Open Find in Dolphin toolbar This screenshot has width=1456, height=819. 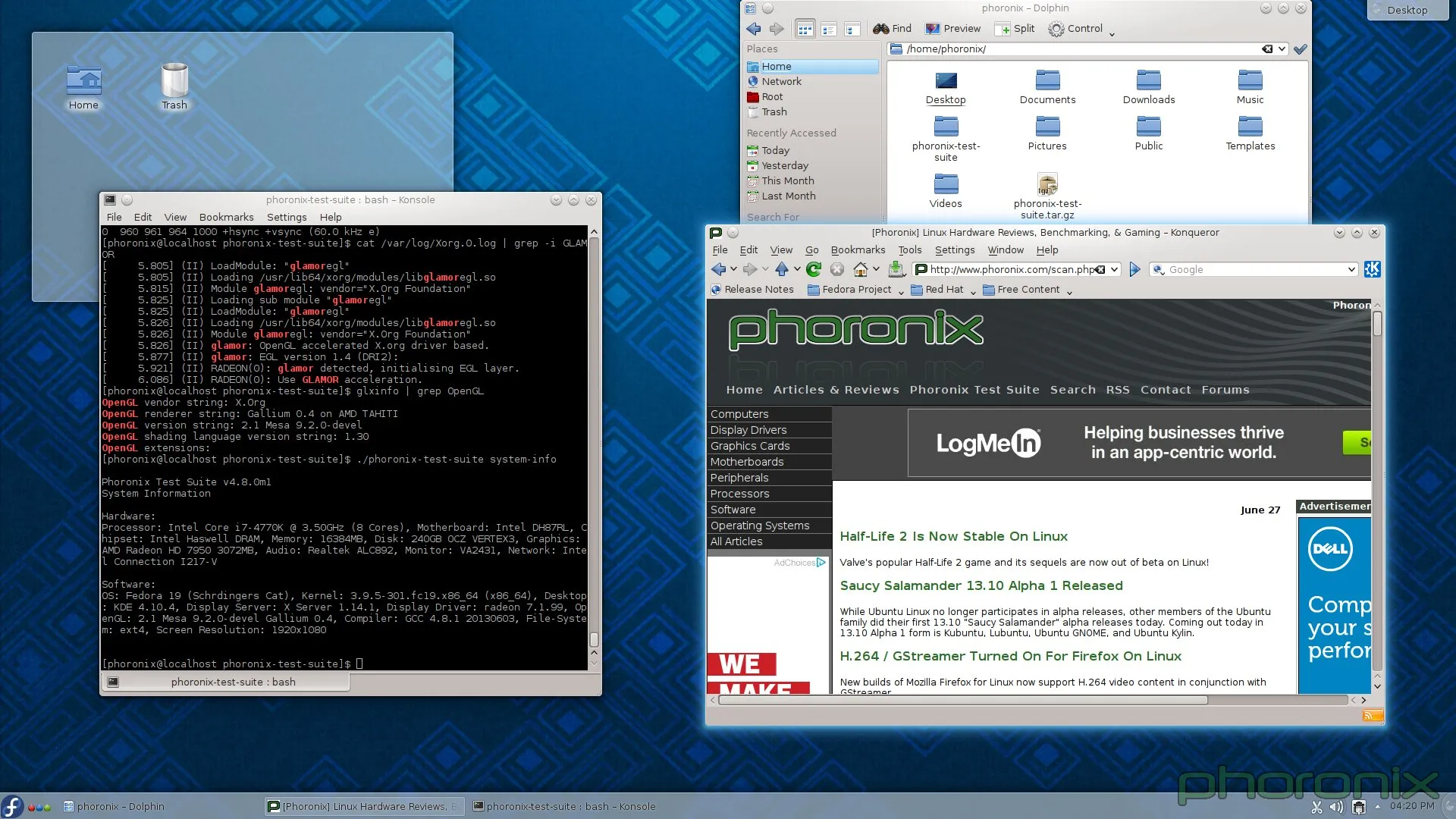(892, 29)
